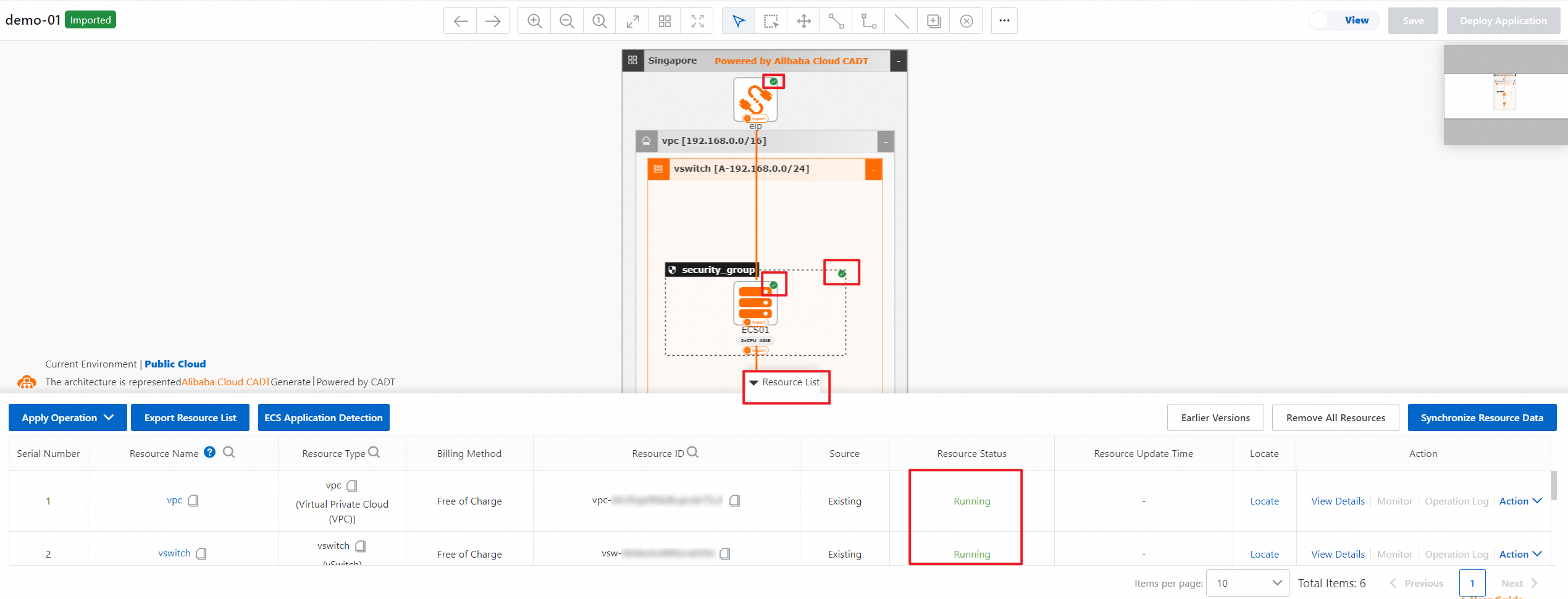Open the items per page dropdown
1568x599 pixels.
[1247, 583]
